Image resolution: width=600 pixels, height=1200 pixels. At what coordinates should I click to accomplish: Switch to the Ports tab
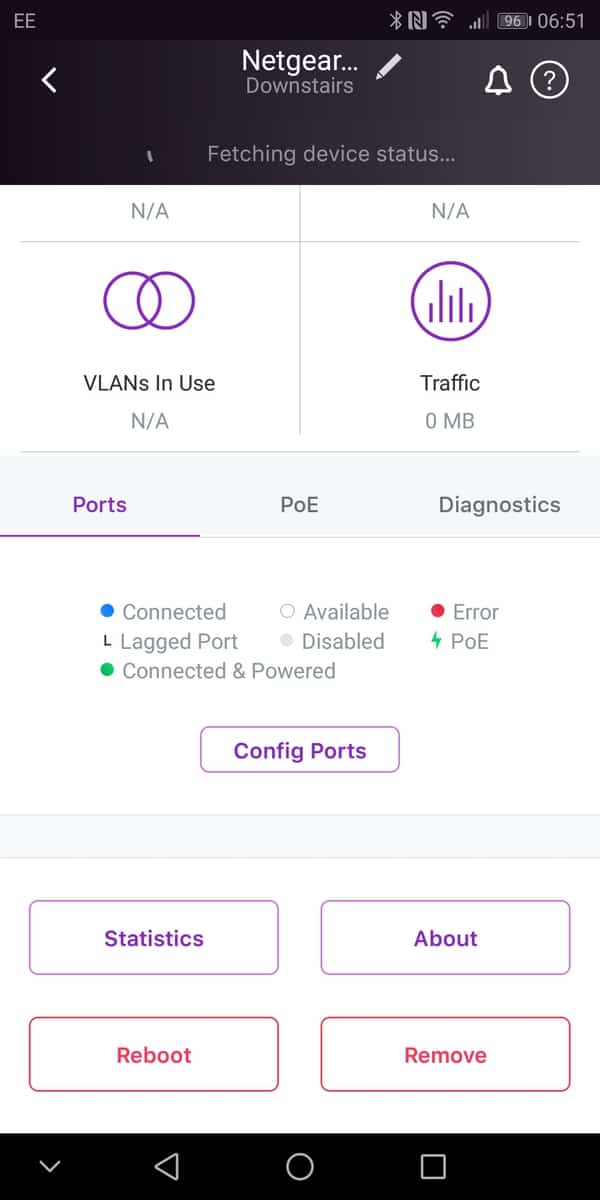point(100,505)
